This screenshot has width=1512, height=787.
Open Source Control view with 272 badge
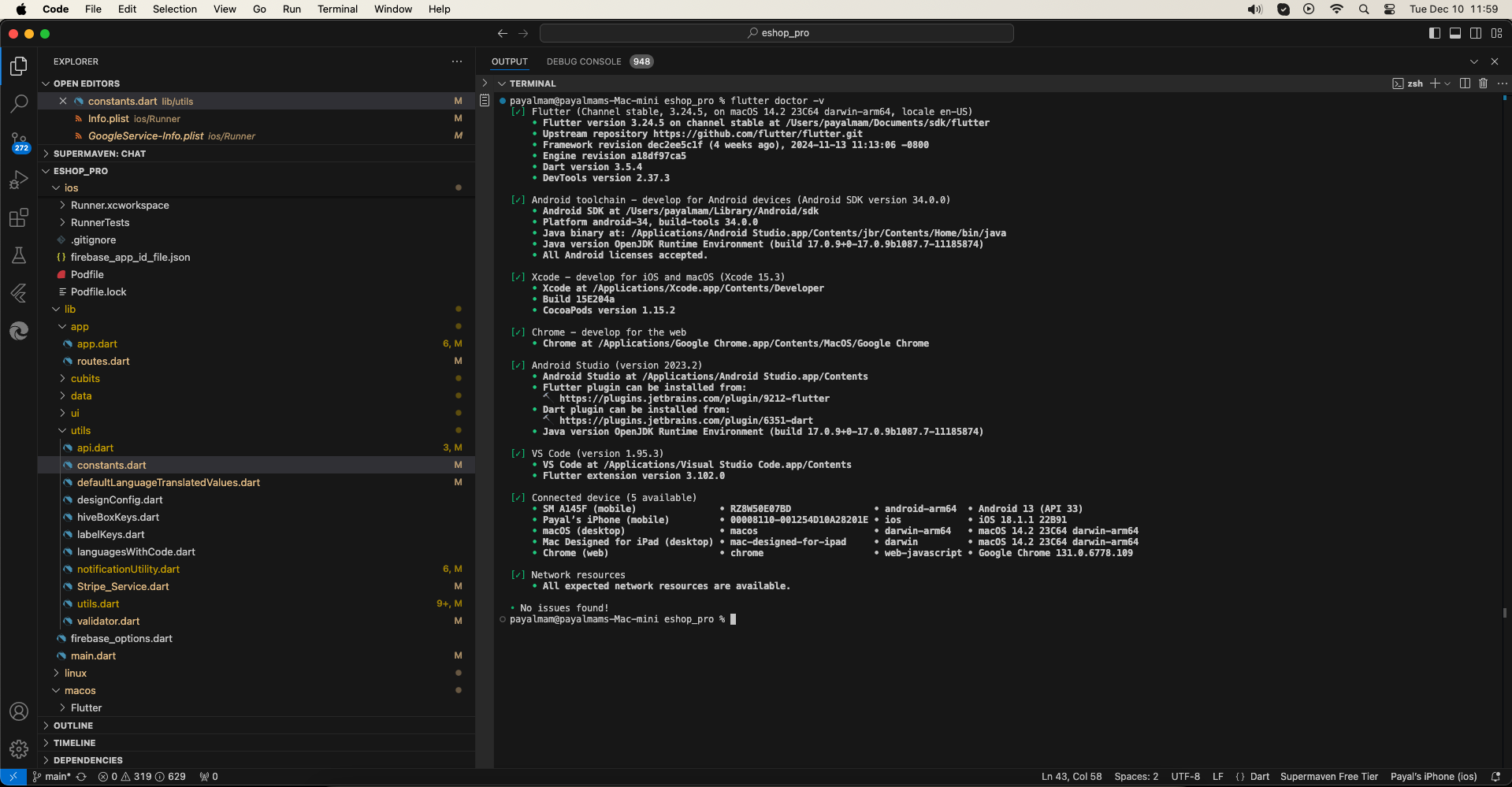click(19, 143)
